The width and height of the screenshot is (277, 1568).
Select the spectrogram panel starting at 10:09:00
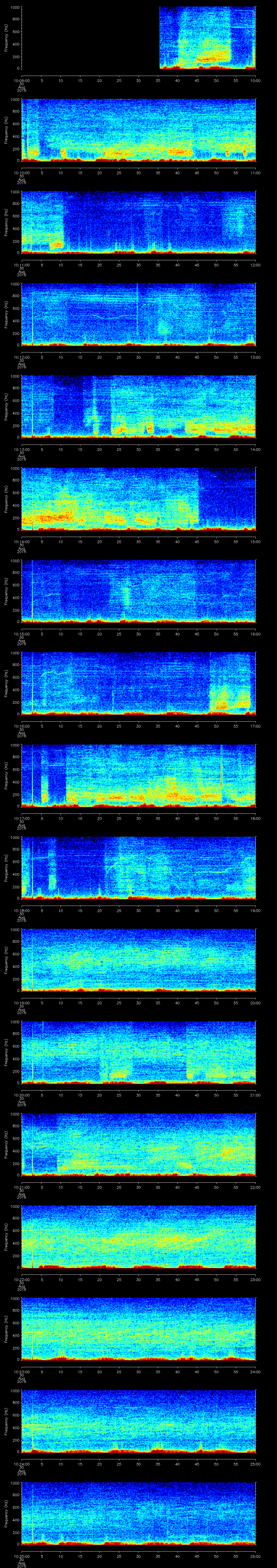click(139, 38)
